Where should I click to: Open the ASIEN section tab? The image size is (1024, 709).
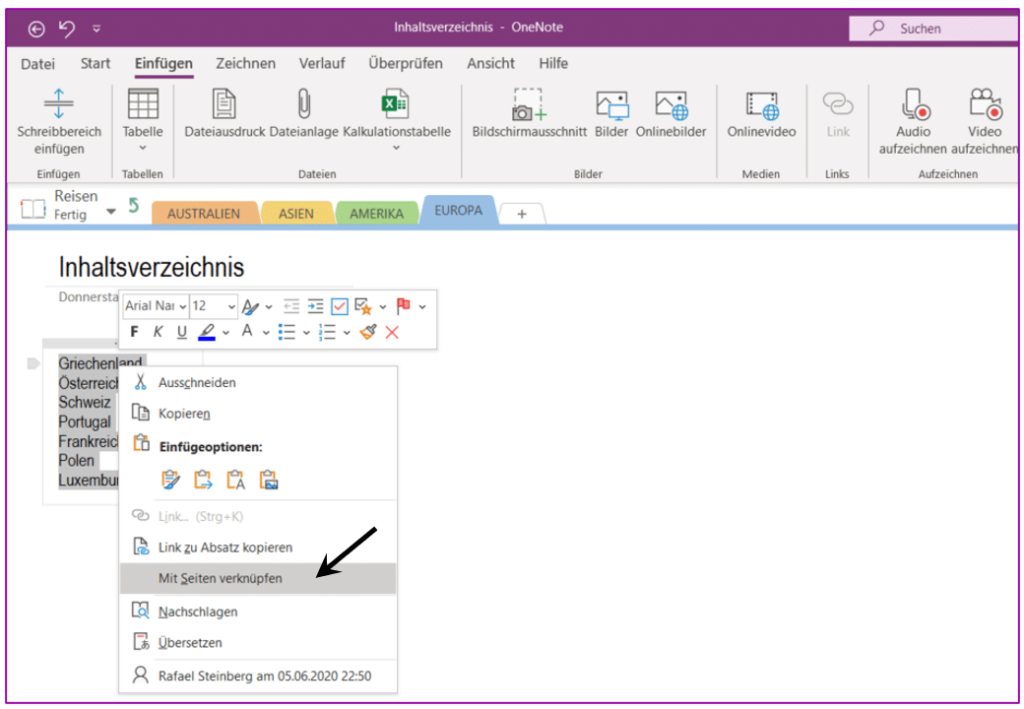click(296, 213)
